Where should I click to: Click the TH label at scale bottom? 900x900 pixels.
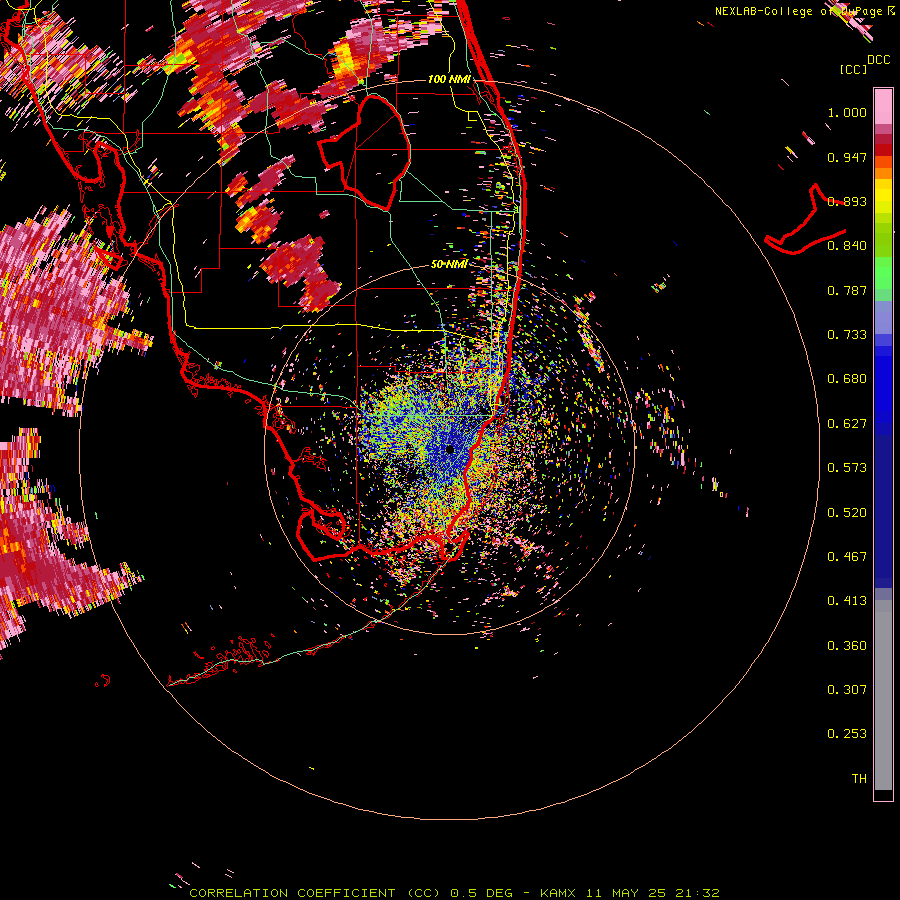859,779
